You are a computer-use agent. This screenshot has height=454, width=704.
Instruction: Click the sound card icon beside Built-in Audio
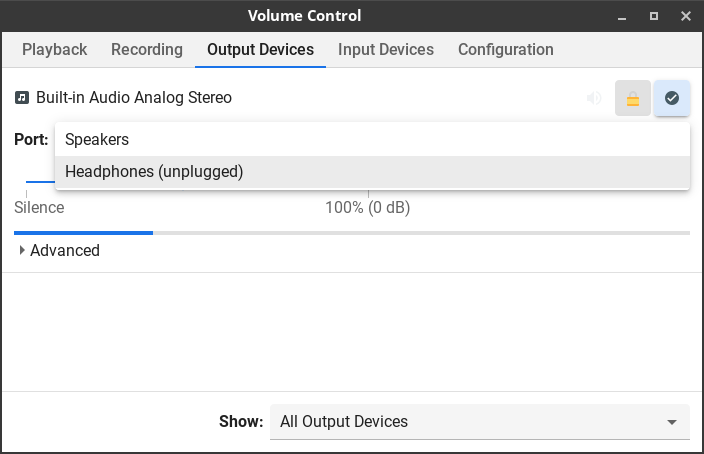coord(22,98)
